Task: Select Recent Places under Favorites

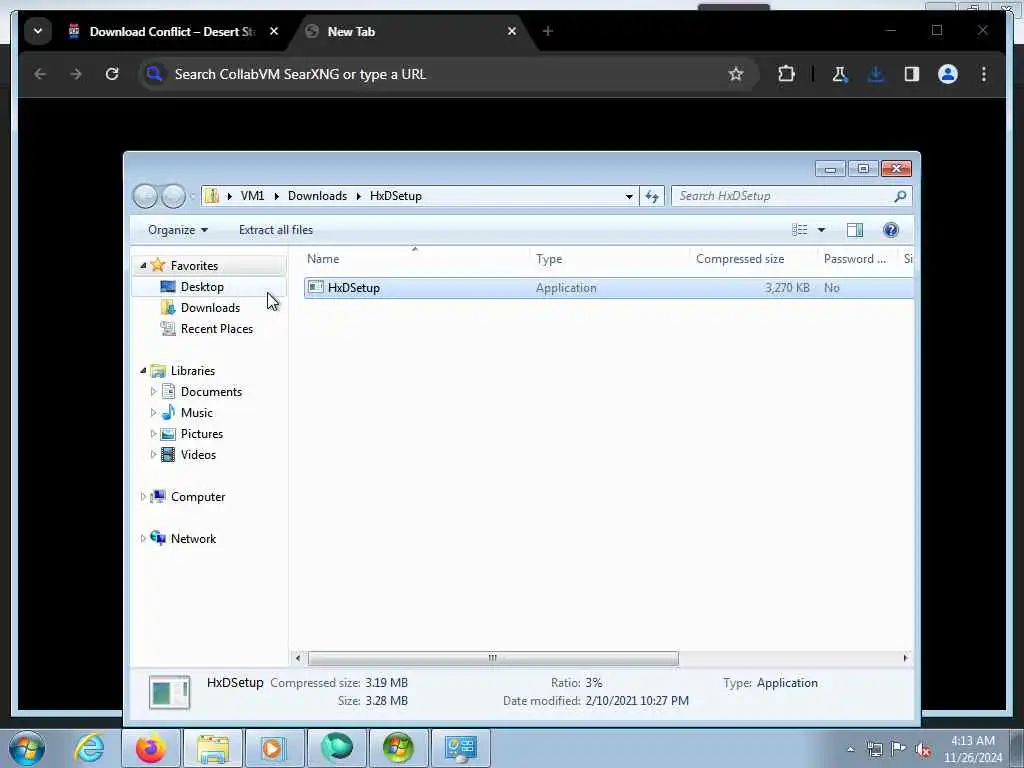Action: coord(217,328)
